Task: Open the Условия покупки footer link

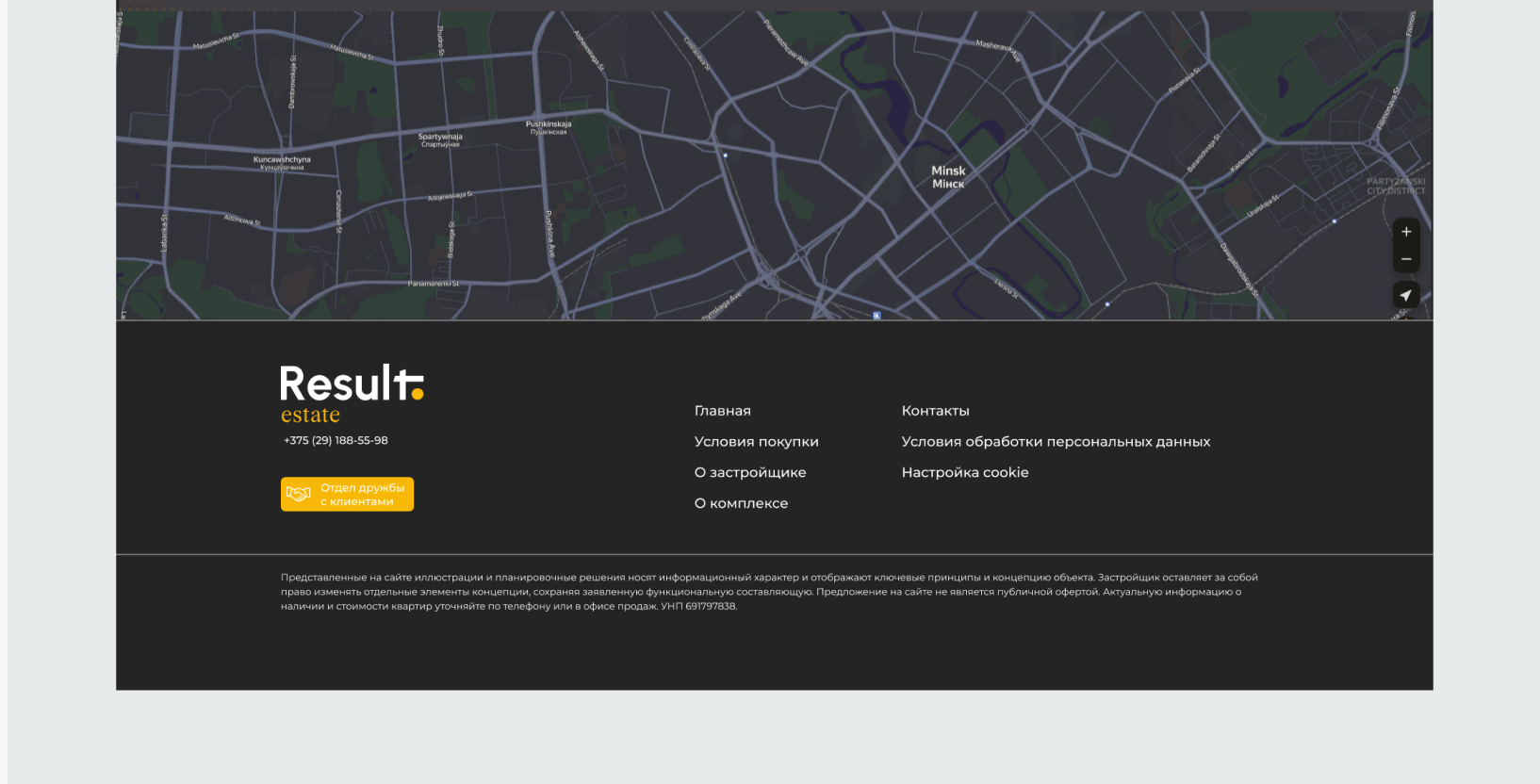Action: coord(757,442)
